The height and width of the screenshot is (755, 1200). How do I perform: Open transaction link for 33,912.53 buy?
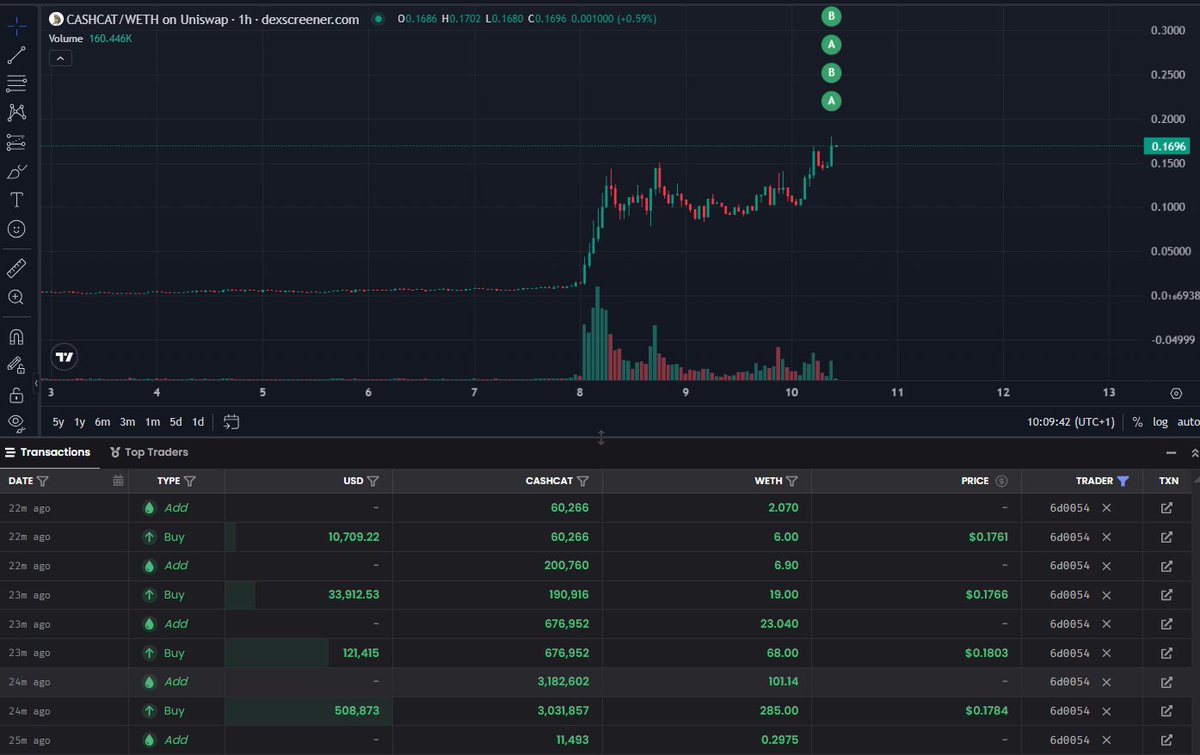[x=1166, y=595]
